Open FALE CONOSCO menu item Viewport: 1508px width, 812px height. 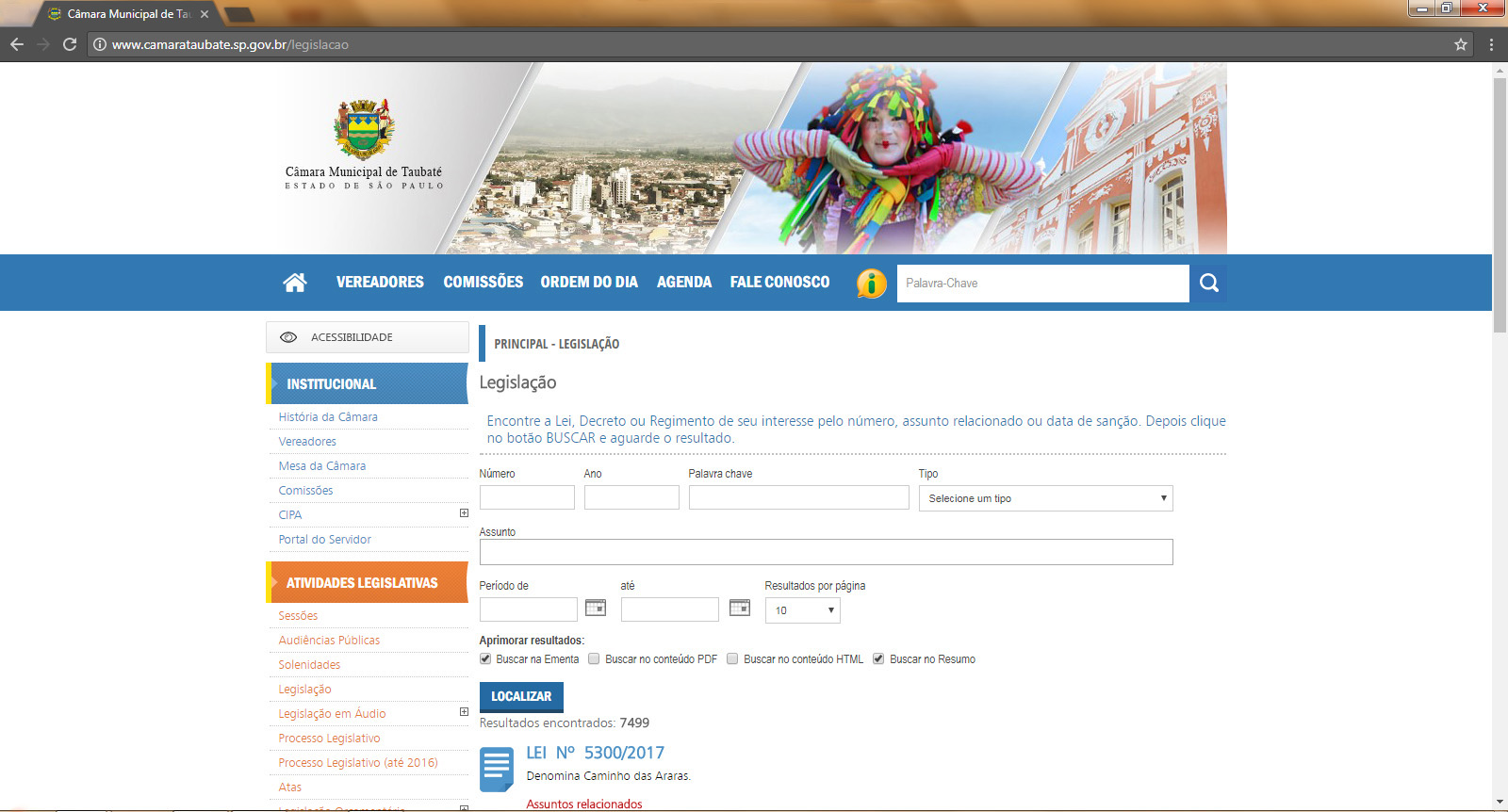pos(779,282)
